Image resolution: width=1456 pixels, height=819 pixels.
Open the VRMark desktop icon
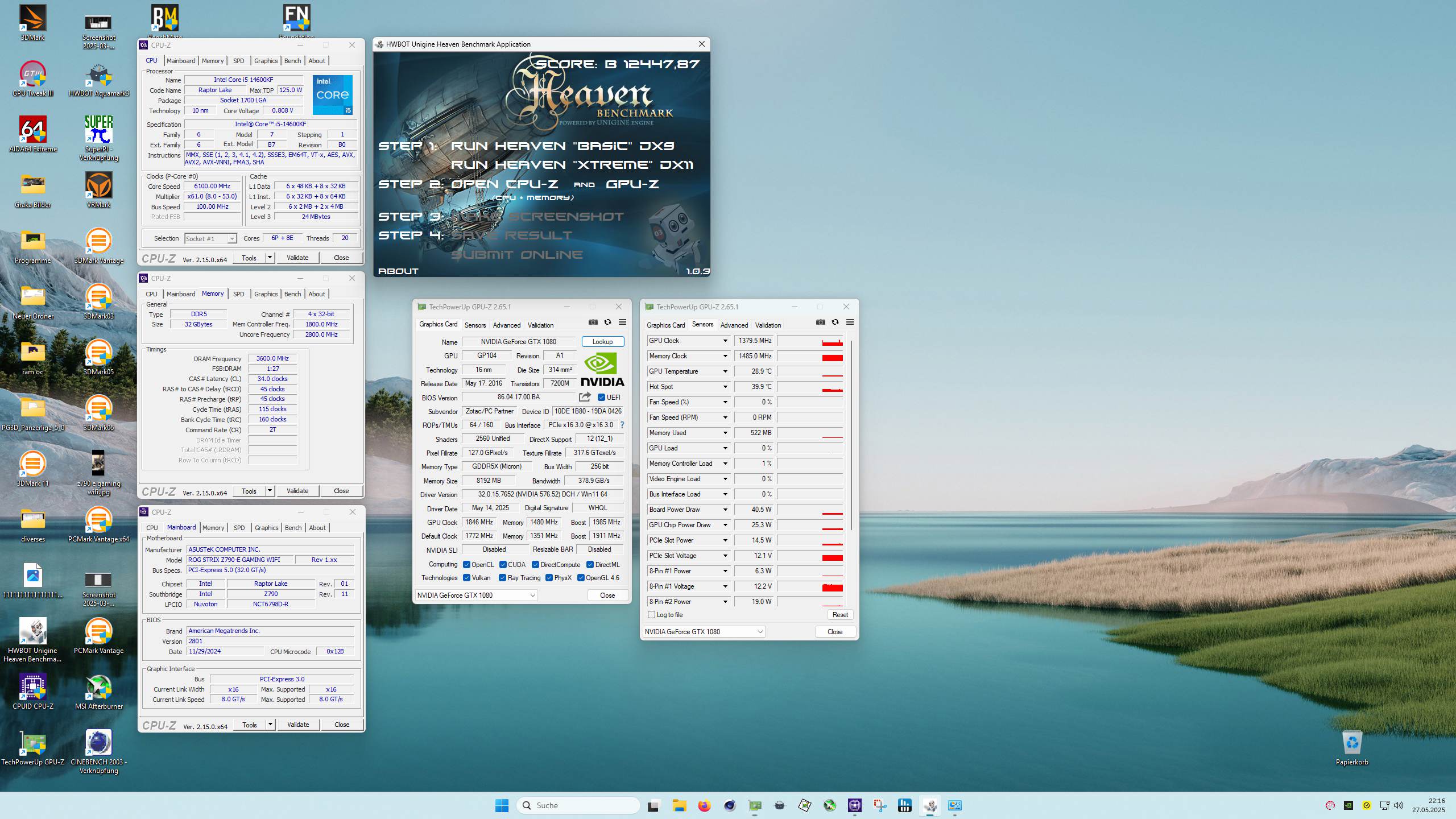[98, 190]
